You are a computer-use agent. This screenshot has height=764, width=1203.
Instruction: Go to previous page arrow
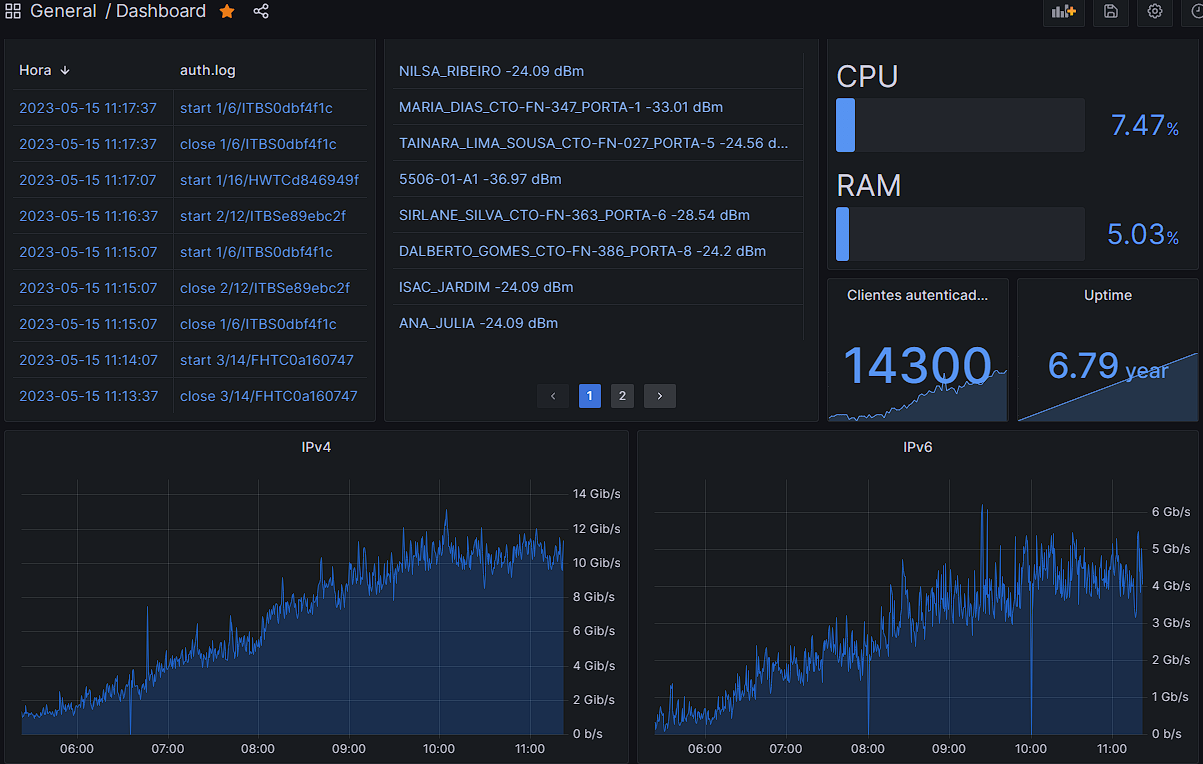pyautogui.click(x=553, y=396)
